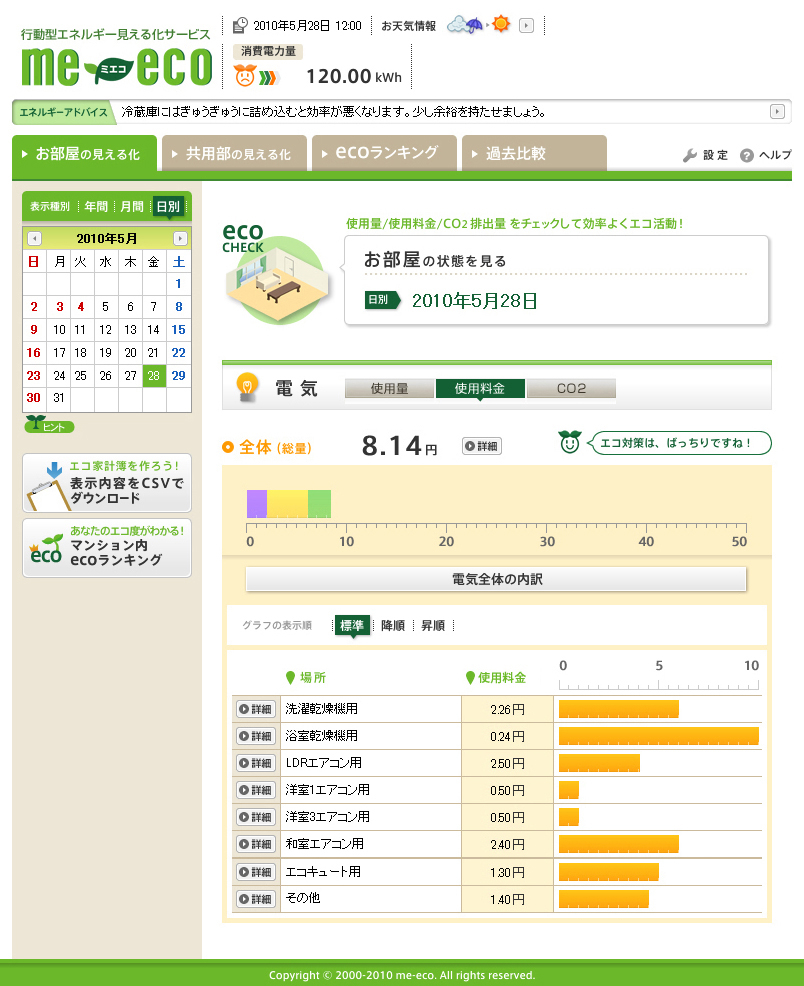
Task: Click the angry face consumption icon
Action: point(245,75)
